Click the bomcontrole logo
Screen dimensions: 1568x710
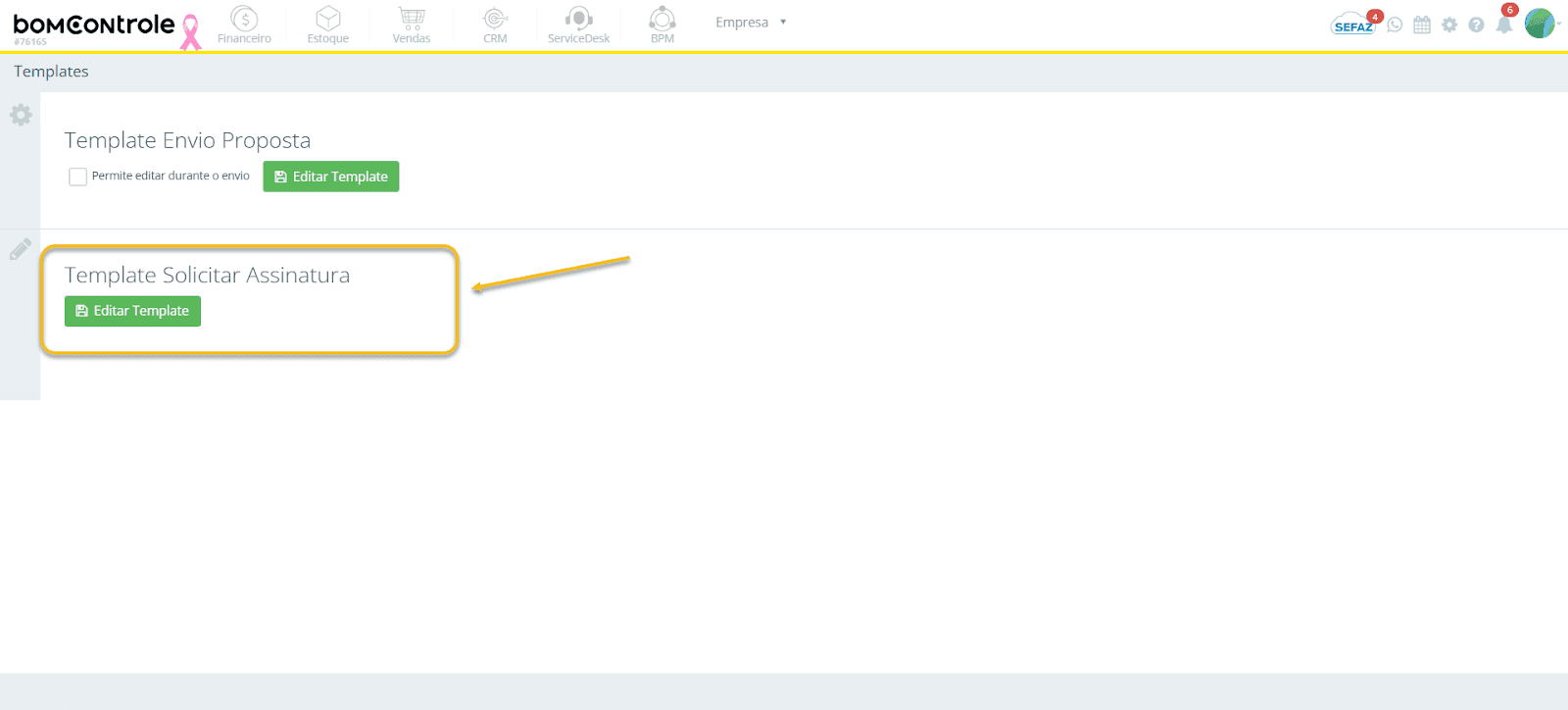(x=94, y=25)
